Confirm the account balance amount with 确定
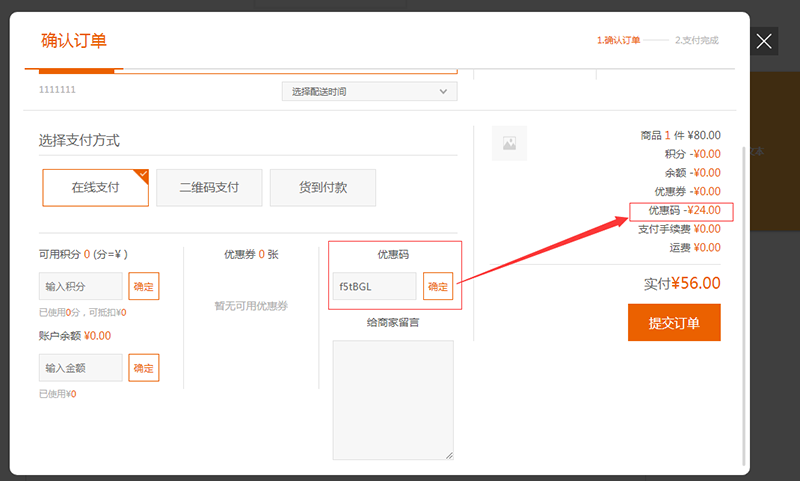Screen dimensions: 800x481 (x=143, y=368)
